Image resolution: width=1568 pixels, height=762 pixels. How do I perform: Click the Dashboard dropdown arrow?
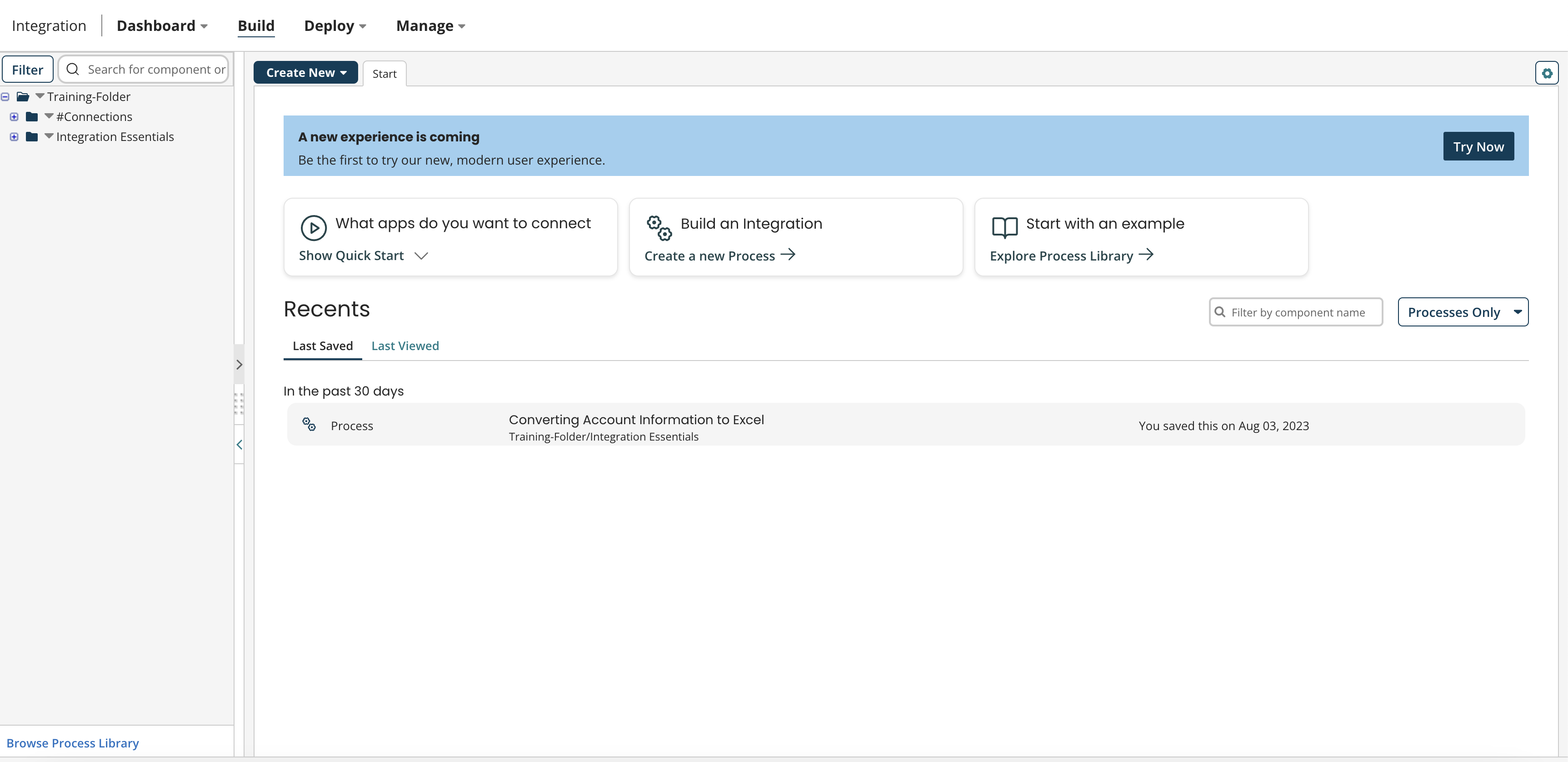[x=206, y=26]
